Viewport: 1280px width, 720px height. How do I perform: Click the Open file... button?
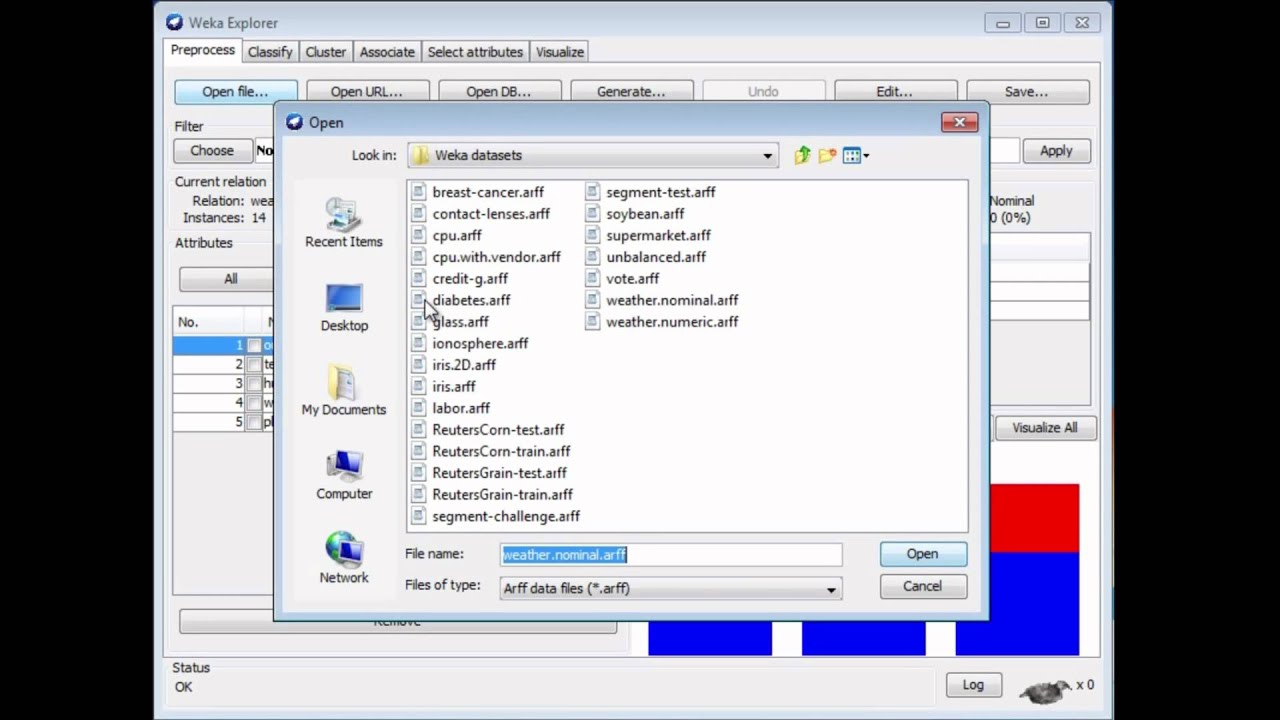[235, 91]
